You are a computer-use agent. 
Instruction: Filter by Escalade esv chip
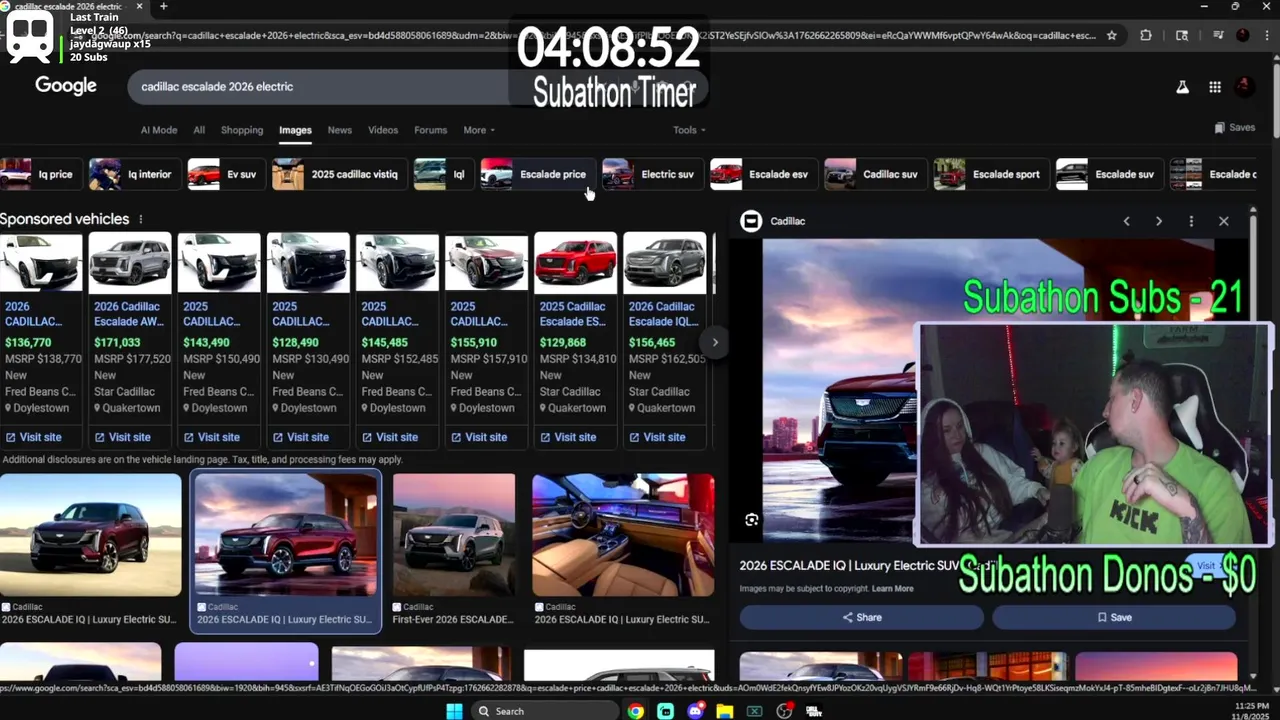pos(762,174)
